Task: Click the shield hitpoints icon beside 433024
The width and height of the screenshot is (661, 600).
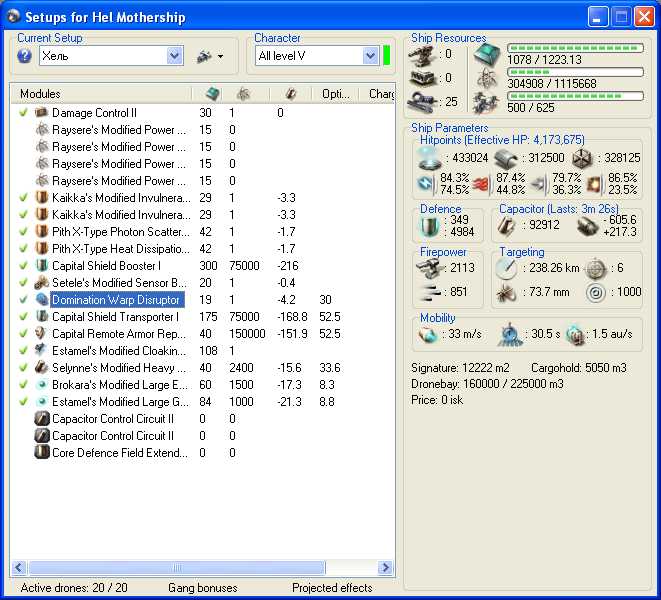Action: click(x=429, y=158)
